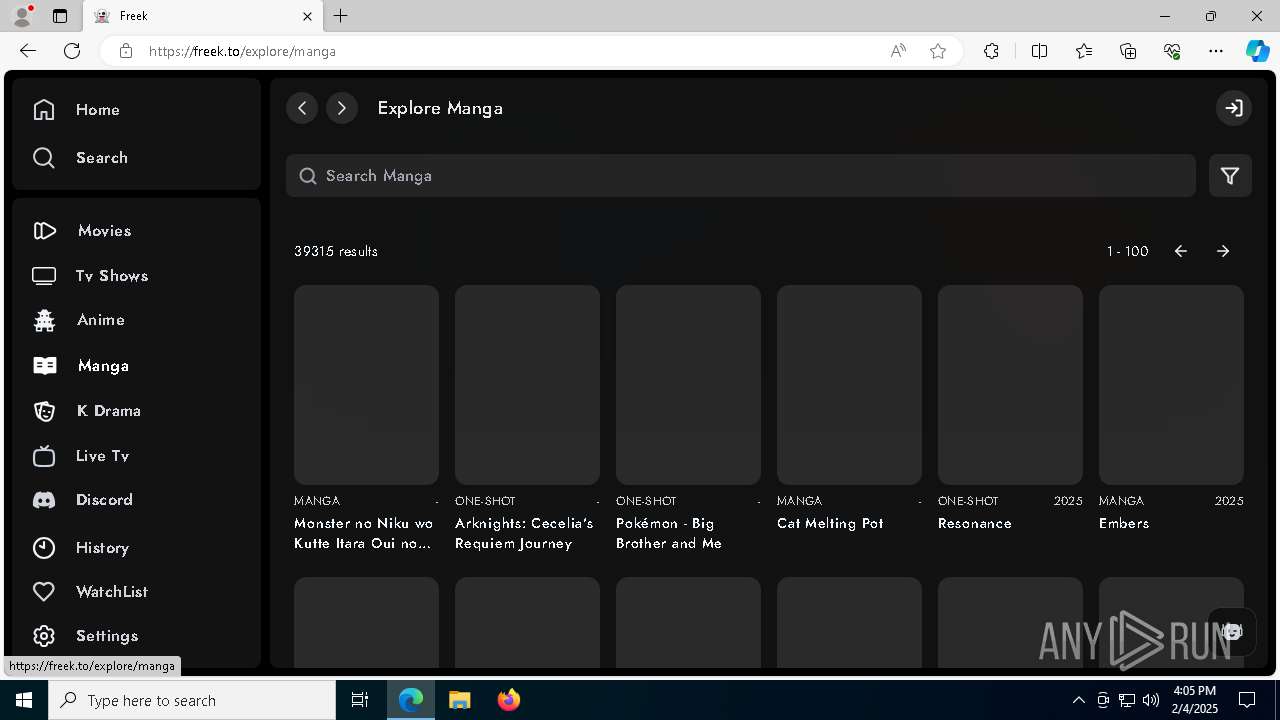Open browser Favorites list icon

(1084, 51)
